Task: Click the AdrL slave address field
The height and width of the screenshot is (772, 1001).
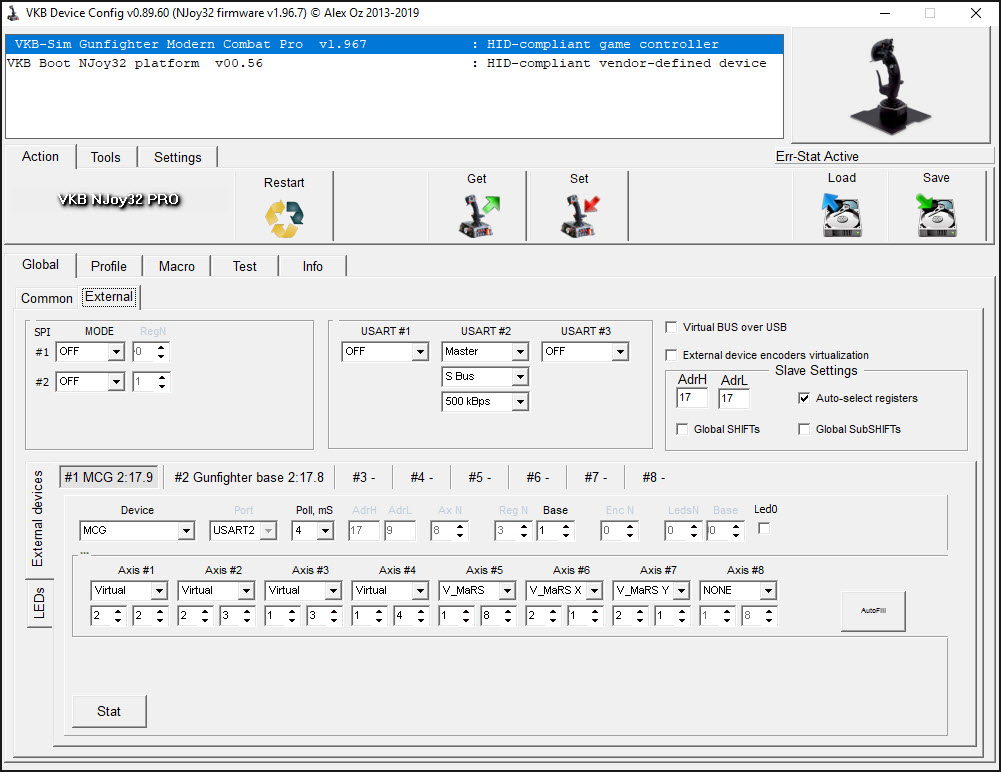Action: pyautogui.click(x=734, y=398)
